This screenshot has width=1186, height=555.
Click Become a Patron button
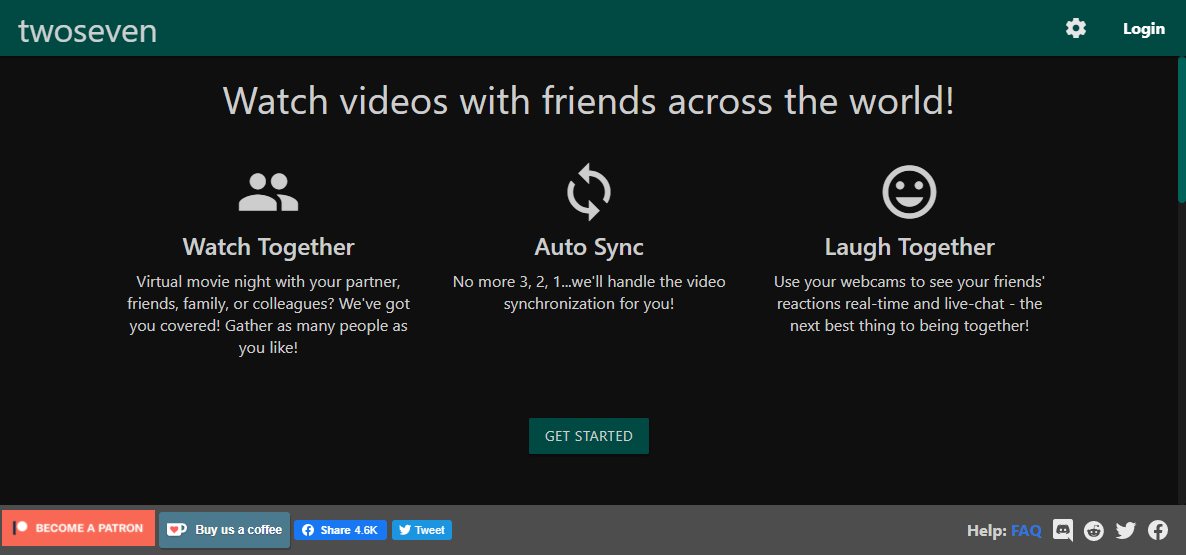[x=79, y=528]
